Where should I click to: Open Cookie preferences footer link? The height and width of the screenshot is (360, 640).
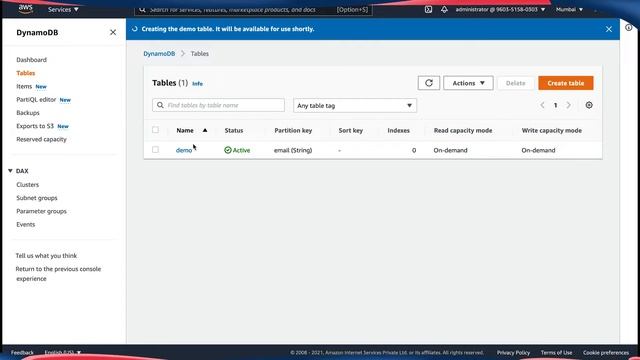(606, 352)
